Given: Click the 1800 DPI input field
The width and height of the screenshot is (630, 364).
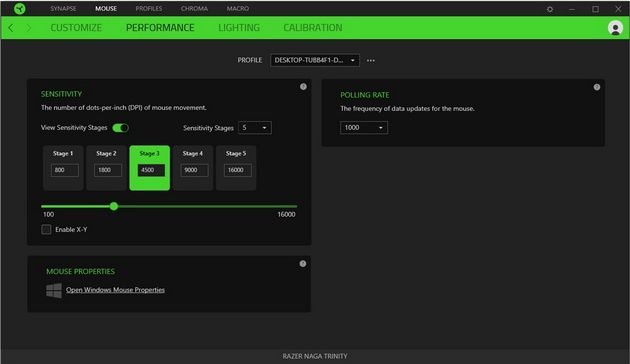Looking at the screenshot, I should 108,170.
